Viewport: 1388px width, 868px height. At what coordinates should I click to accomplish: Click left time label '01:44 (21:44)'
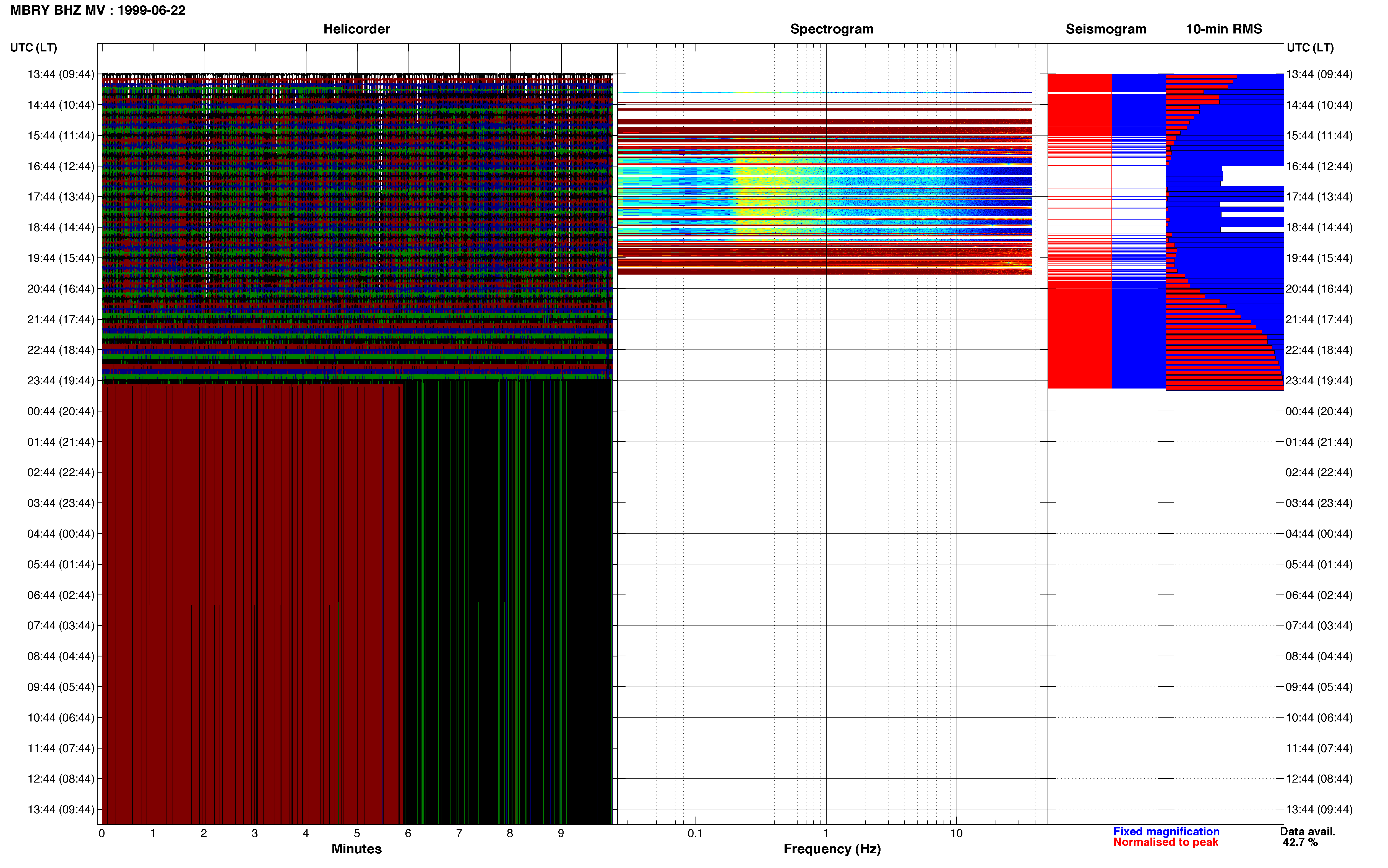click(x=61, y=442)
